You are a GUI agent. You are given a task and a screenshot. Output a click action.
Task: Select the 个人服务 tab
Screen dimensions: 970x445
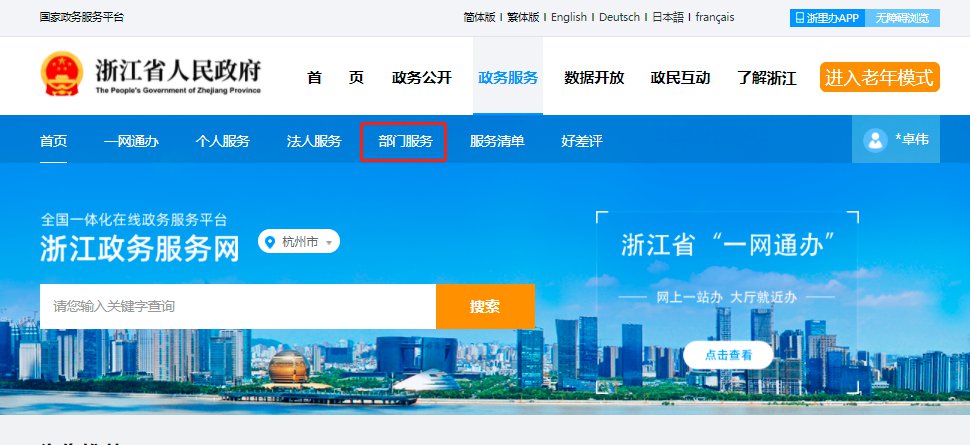tap(223, 141)
